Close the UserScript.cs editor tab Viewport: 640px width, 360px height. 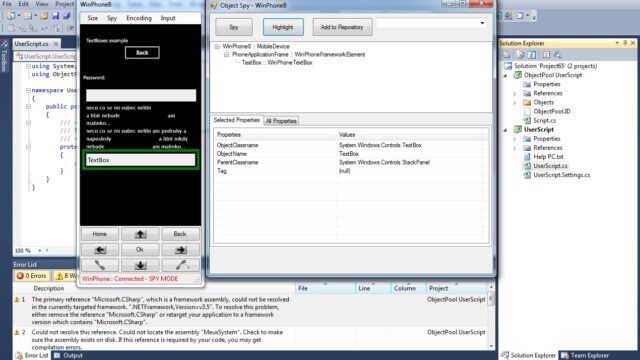tap(56, 44)
